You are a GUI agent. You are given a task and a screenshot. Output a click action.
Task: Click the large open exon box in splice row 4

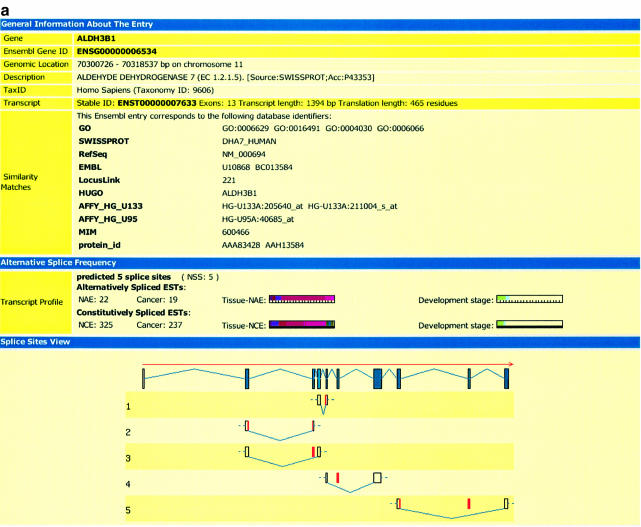[377, 478]
